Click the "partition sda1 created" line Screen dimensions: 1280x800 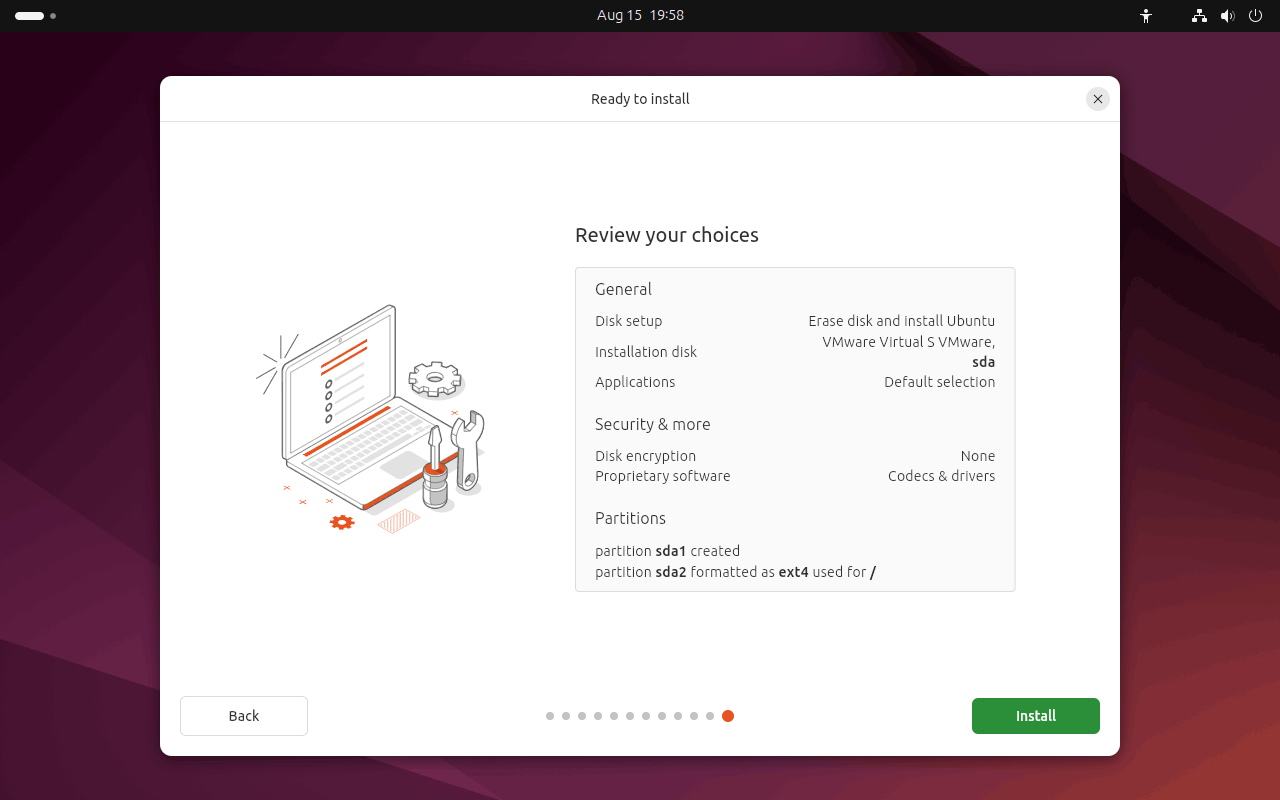[x=667, y=551]
